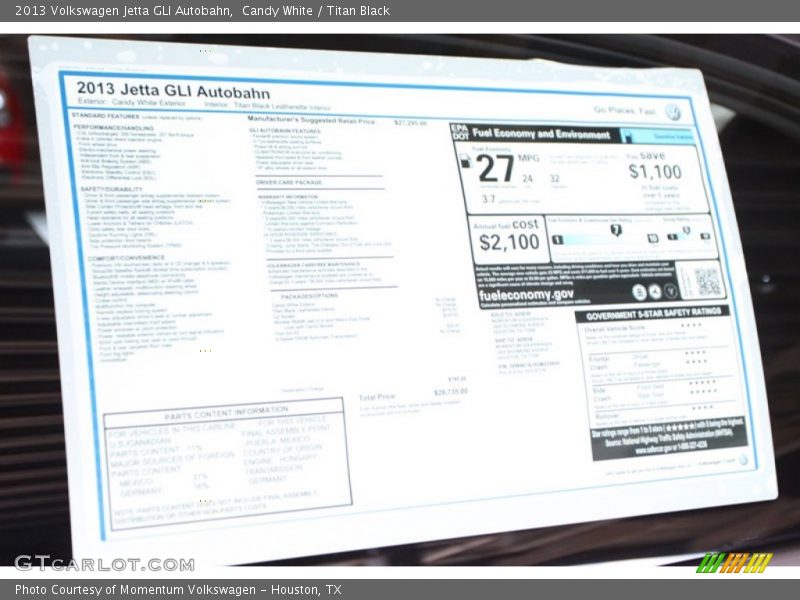Click the 'GOVERNMENT 5-STAR SAFETY RATINGS' header

click(653, 314)
